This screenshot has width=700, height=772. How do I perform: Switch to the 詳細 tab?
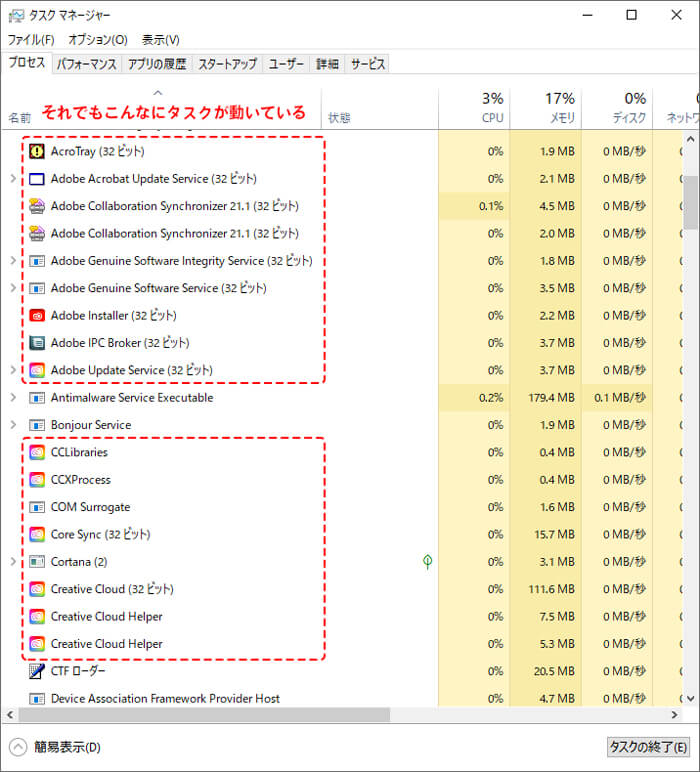coord(327,64)
